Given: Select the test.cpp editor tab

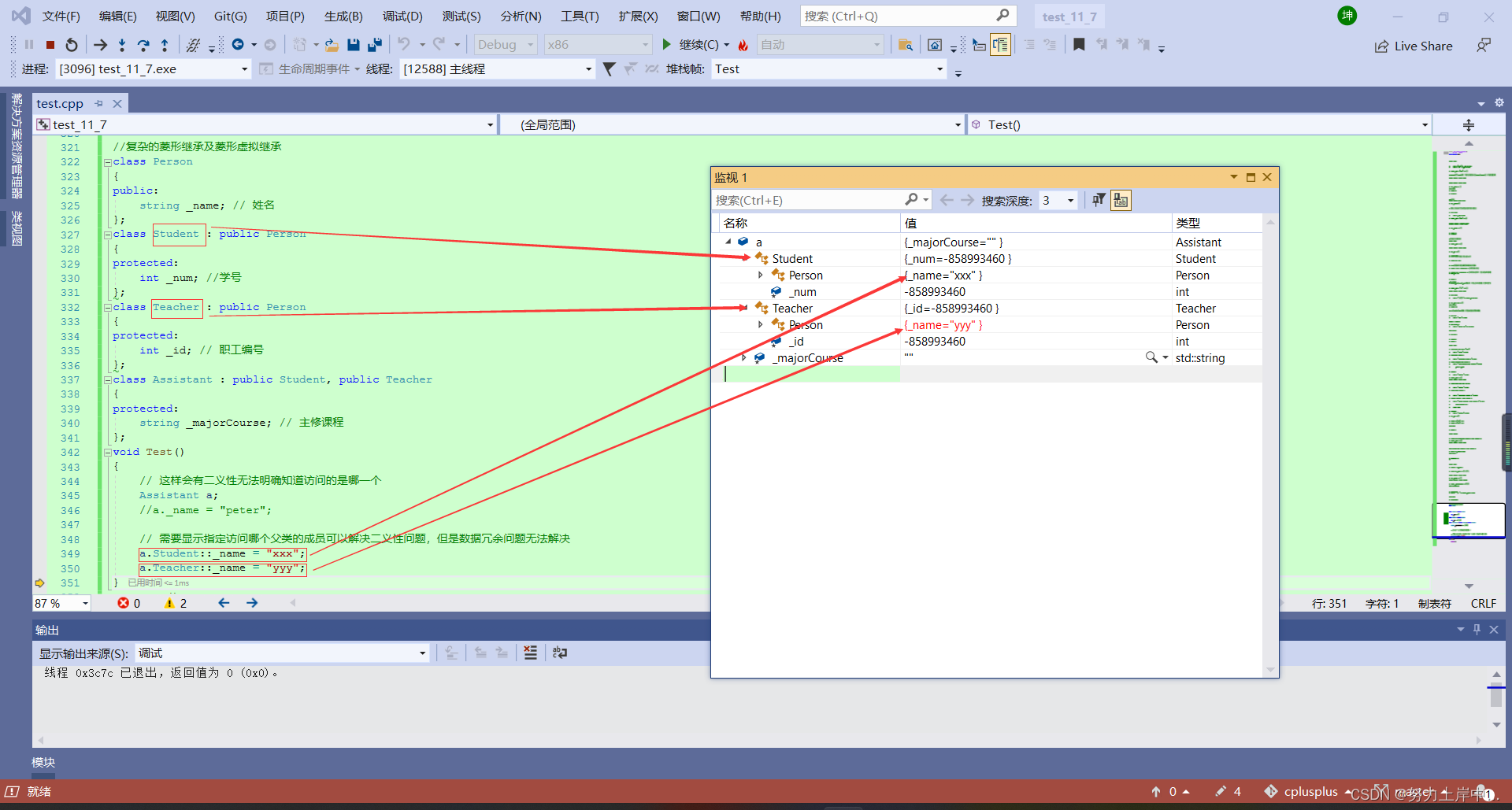Looking at the screenshot, I should coord(60,103).
